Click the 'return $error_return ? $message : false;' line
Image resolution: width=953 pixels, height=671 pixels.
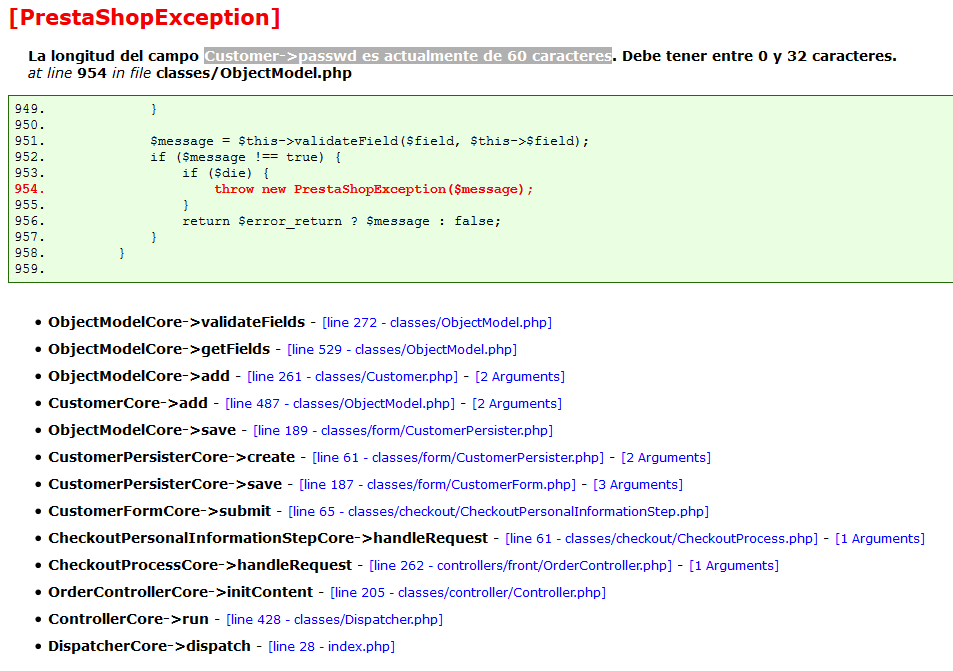point(342,221)
